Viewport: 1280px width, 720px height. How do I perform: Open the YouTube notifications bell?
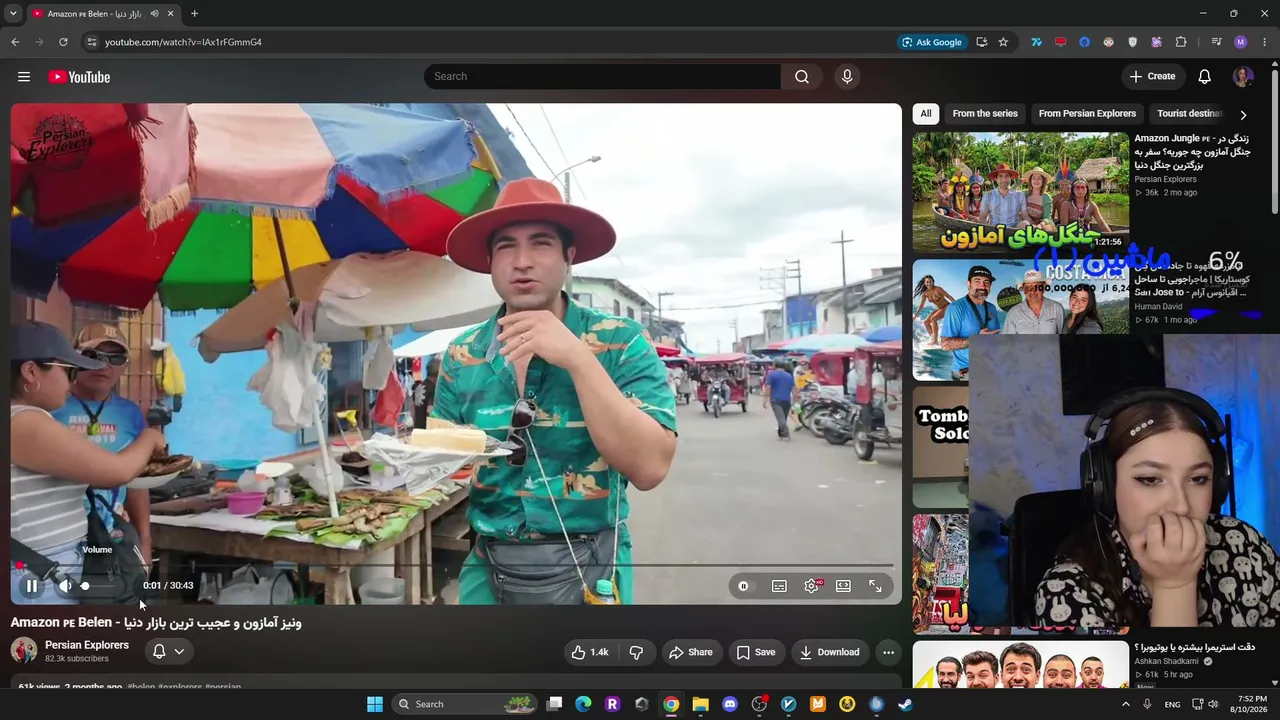[1205, 77]
